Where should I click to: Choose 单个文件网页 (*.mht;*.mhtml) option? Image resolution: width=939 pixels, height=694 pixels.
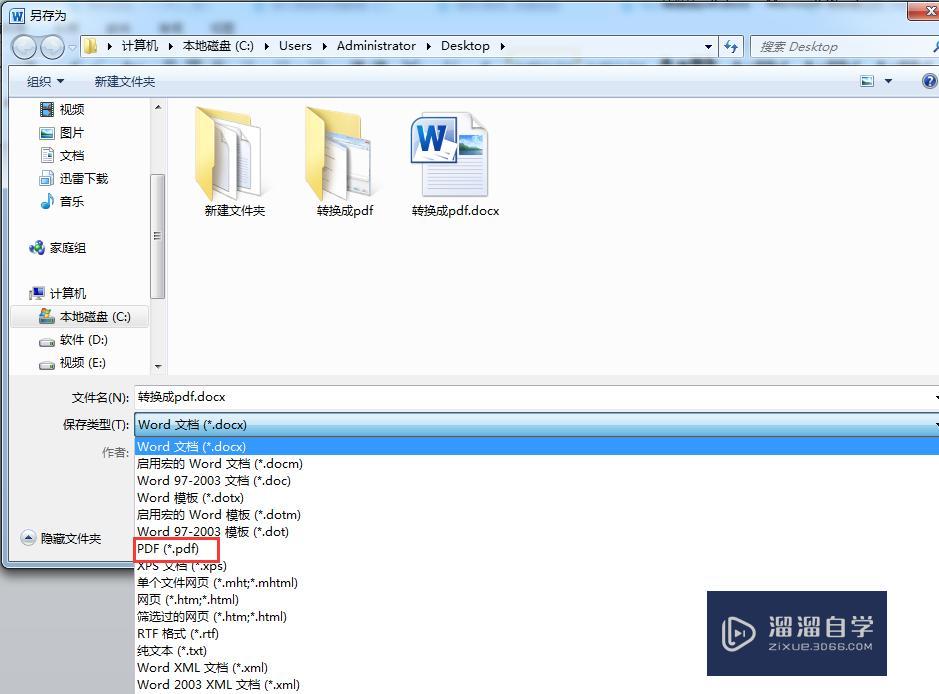pyautogui.click(x=217, y=583)
